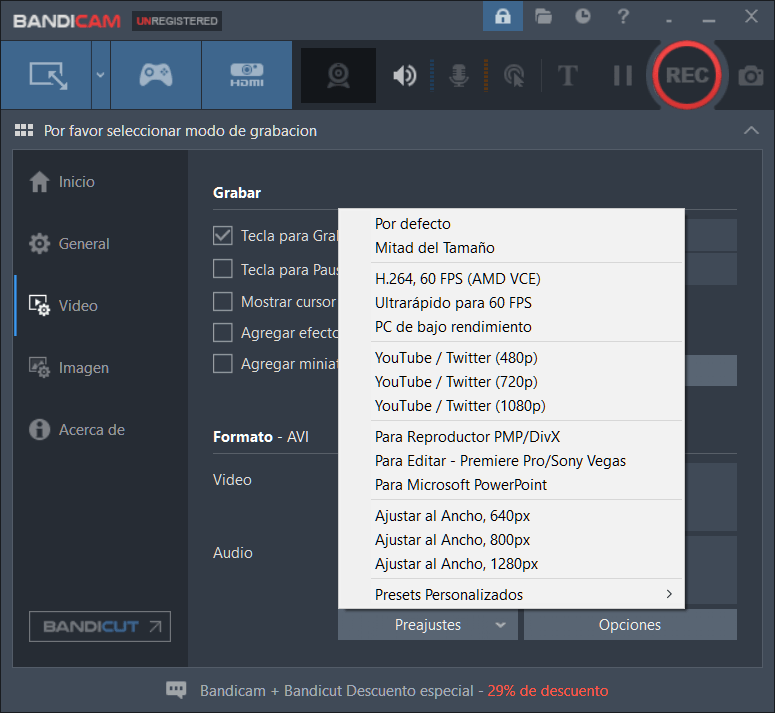Choose Por defecto preset
The image size is (775, 713).
click(x=512, y=224)
